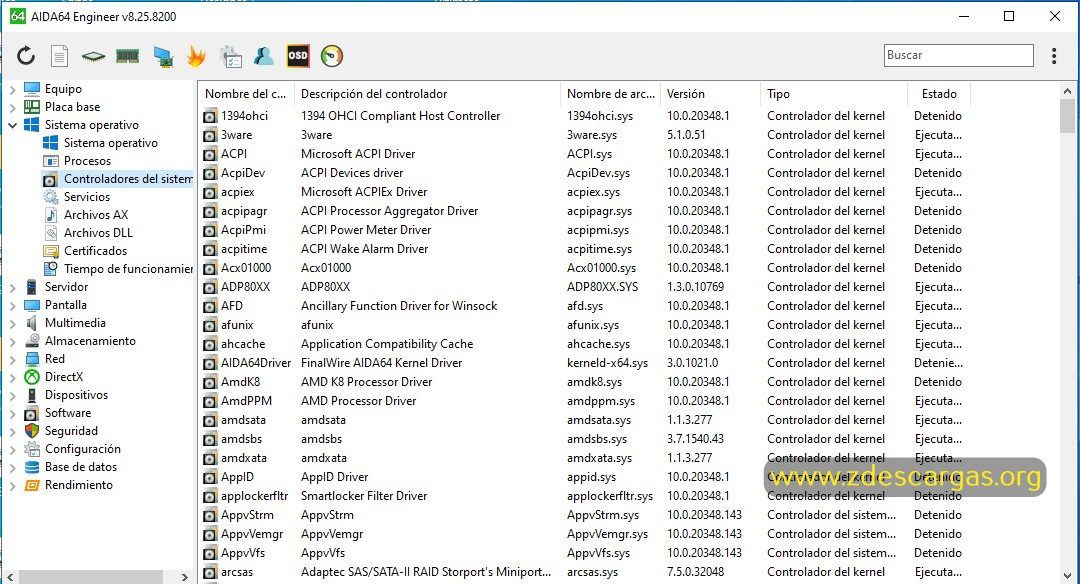Click the report checklist toolbar icon

(x=230, y=56)
